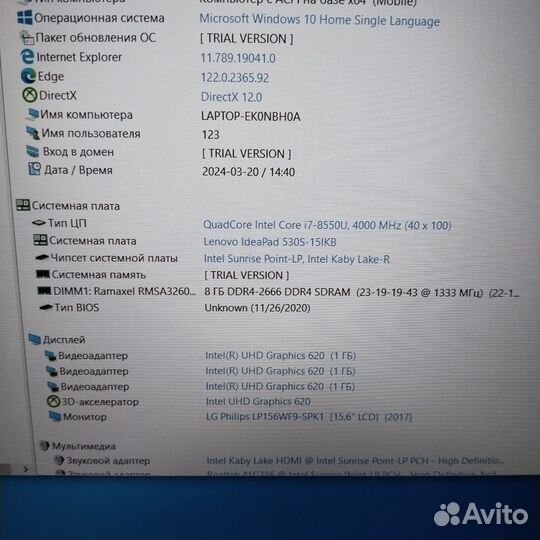Click the chipset icon beside Чипсет системной платы
The height and width of the screenshot is (540, 540).
[42, 258]
